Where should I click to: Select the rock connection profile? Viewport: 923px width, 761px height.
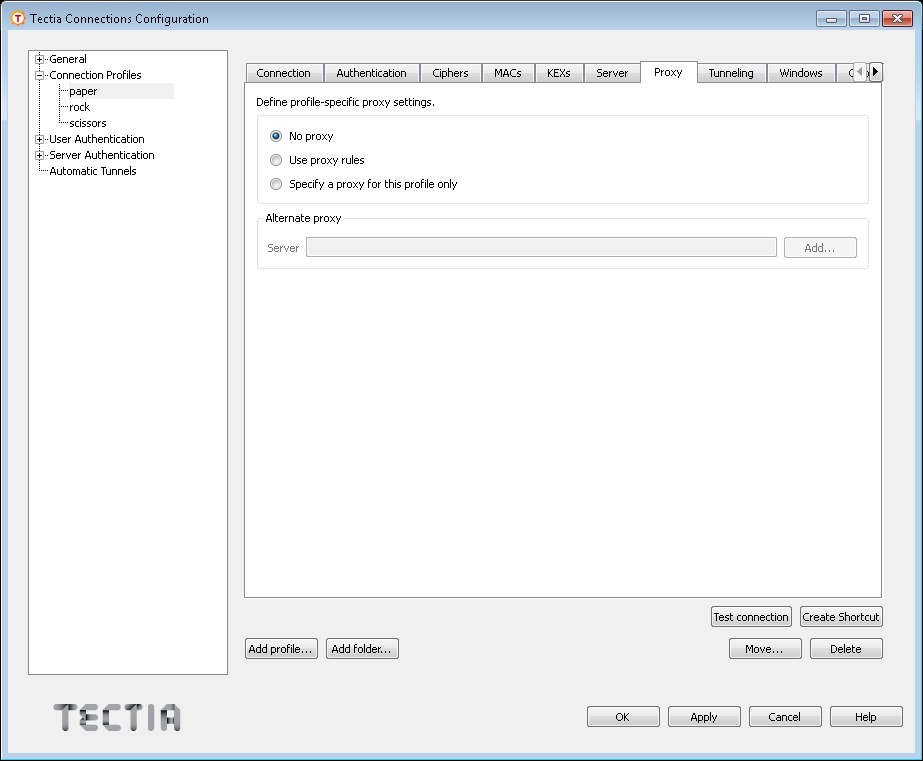click(78, 107)
